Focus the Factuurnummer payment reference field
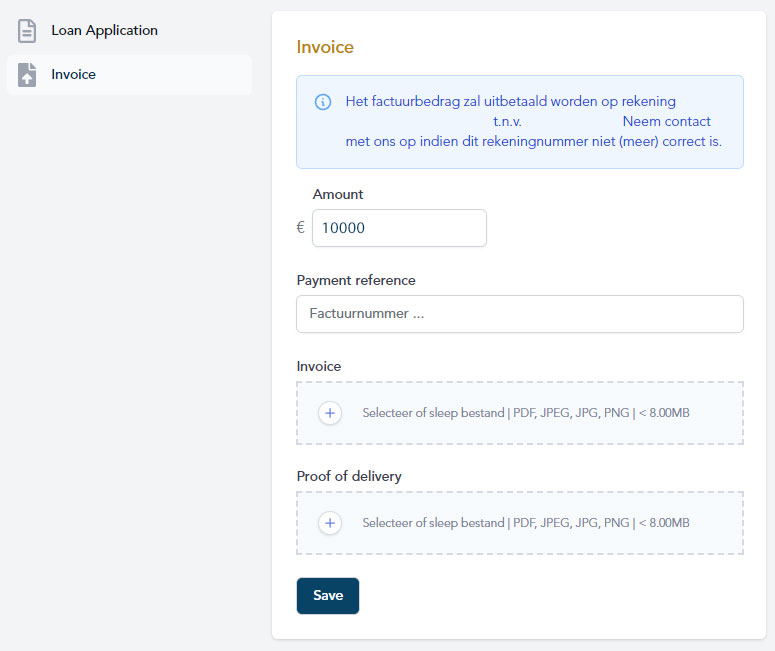This screenshot has width=775, height=651. (x=519, y=314)
